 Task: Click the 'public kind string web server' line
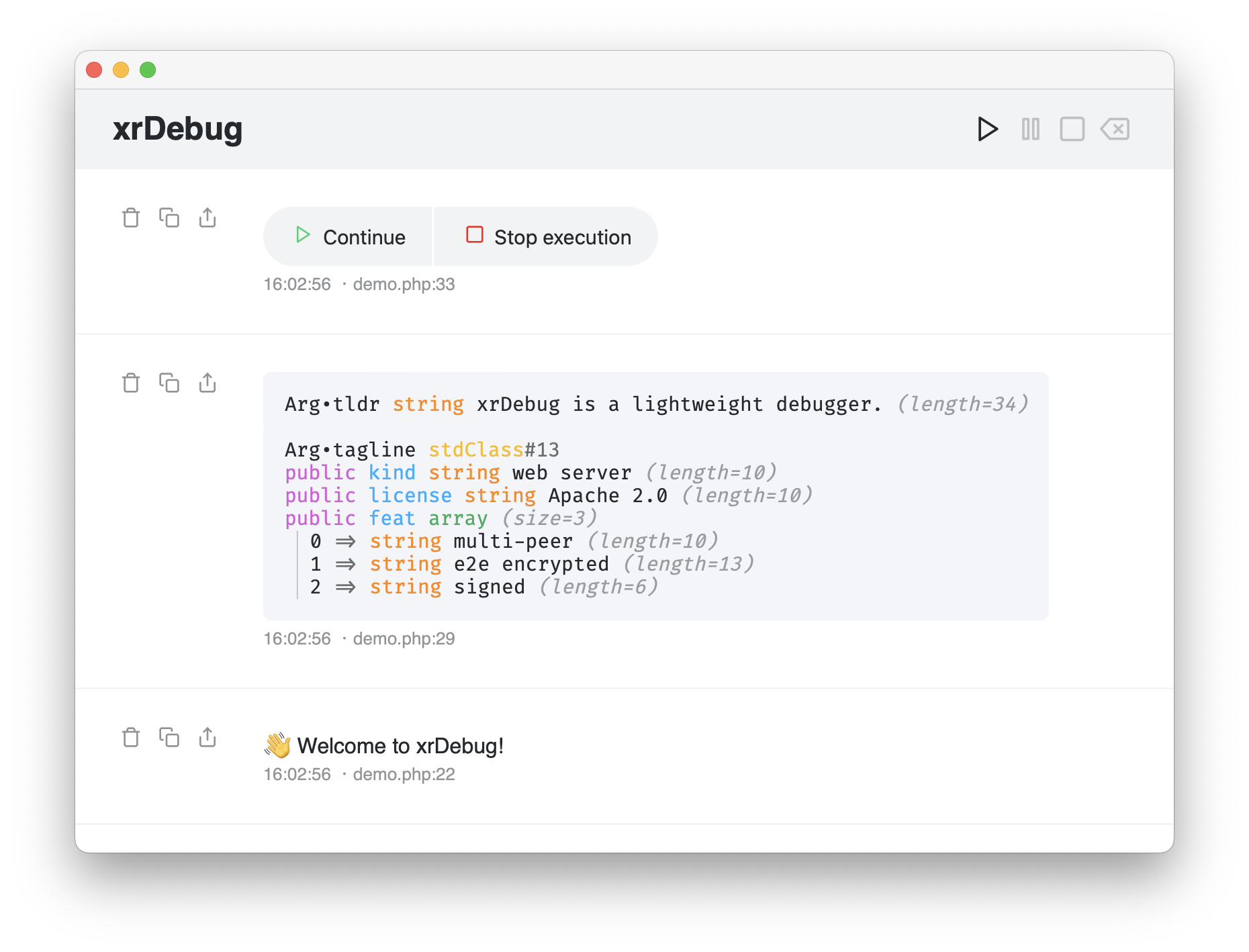coord(530,473)
